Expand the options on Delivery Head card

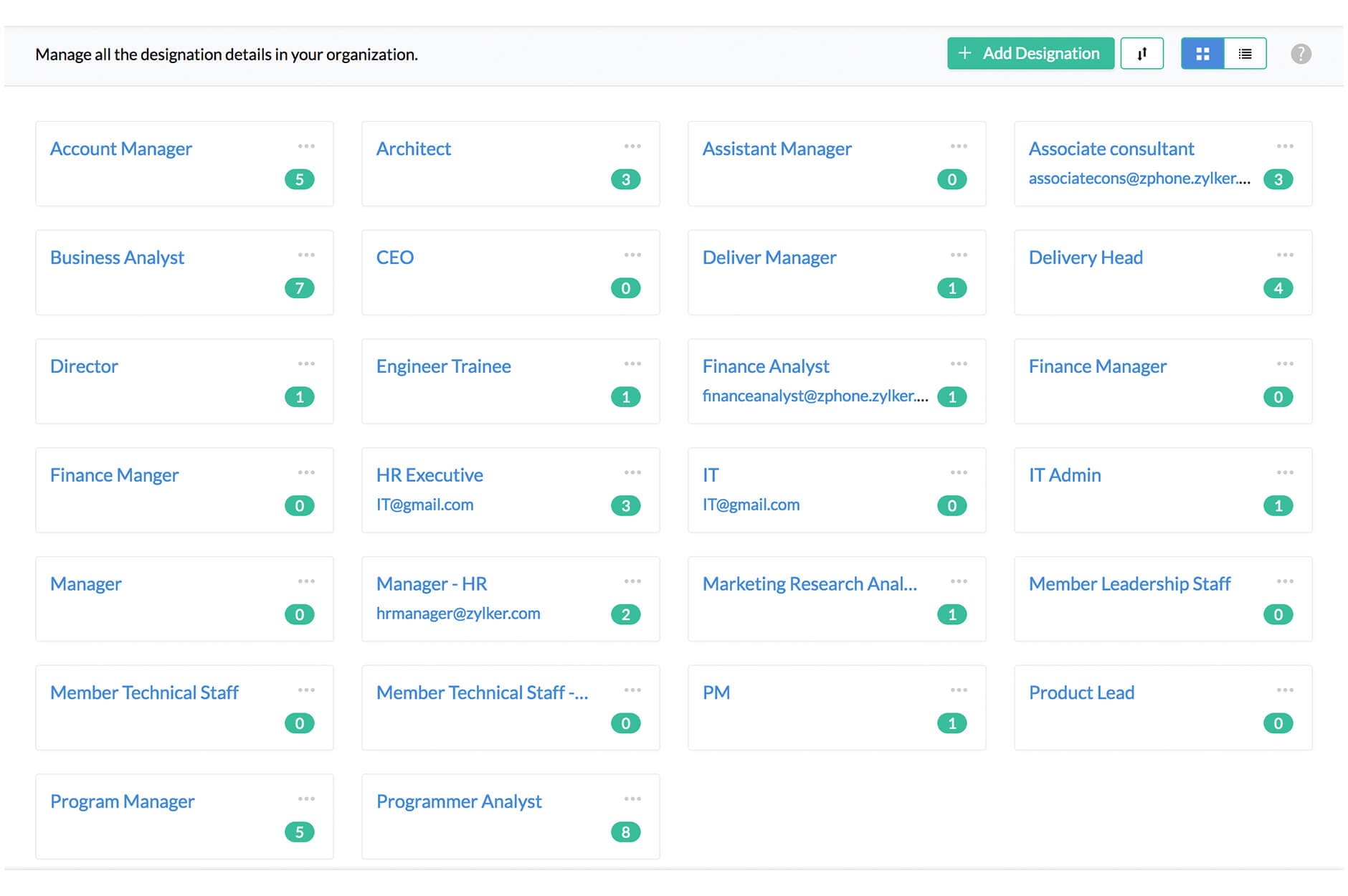(1284, 254)
